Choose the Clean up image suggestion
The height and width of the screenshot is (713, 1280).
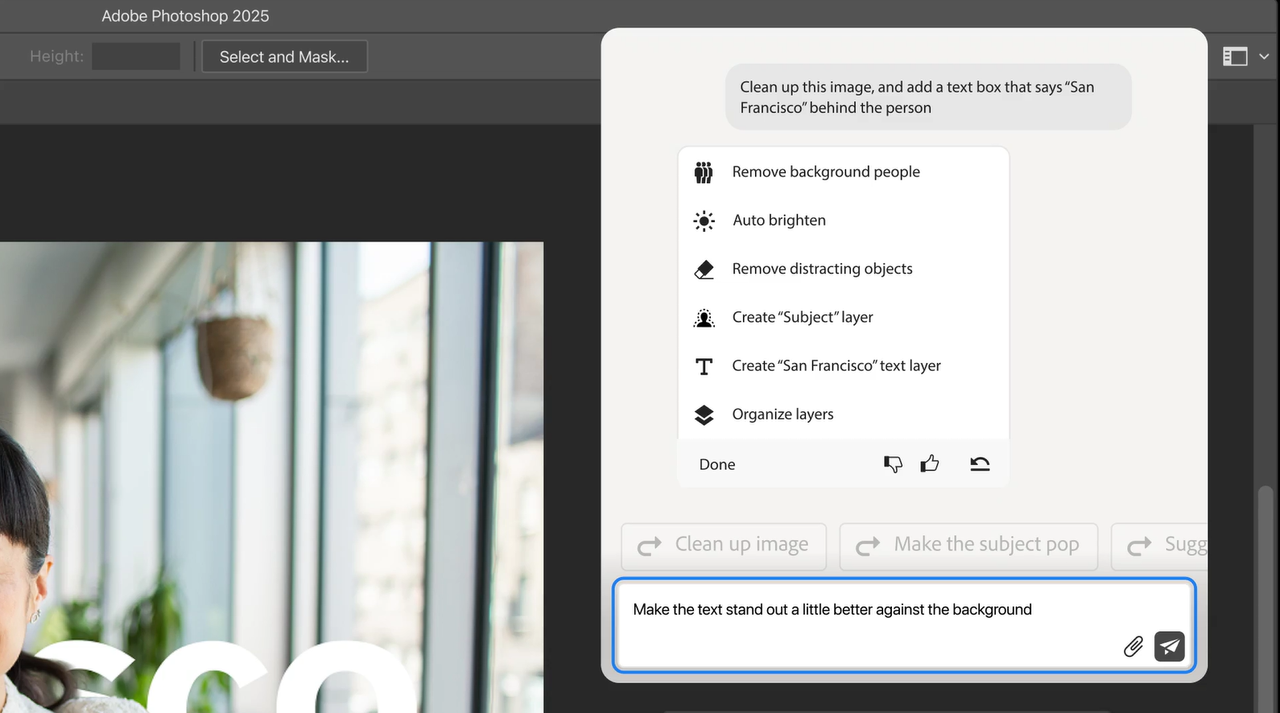(724, 546)
